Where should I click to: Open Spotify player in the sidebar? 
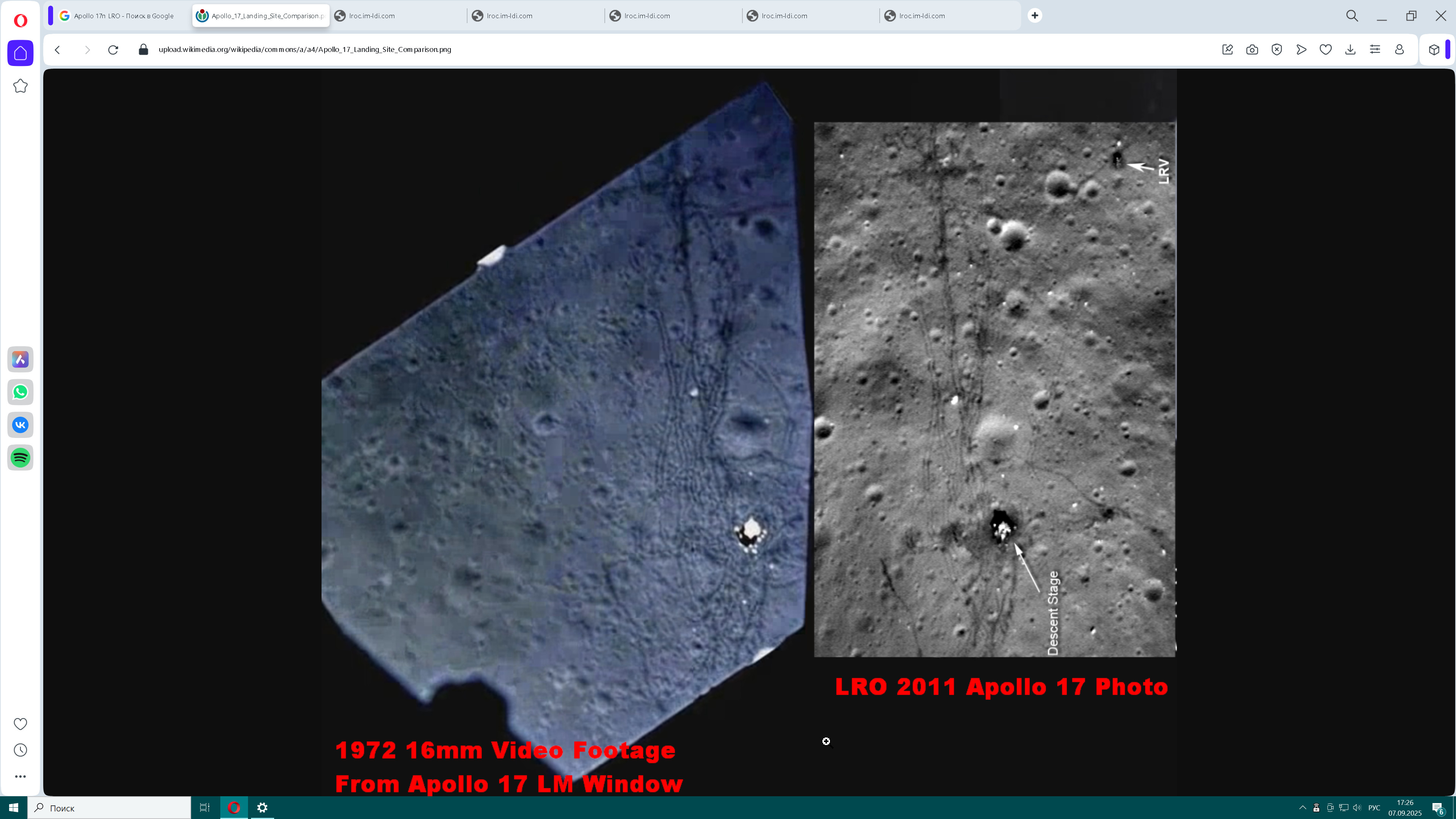click(x=20, y=458)
